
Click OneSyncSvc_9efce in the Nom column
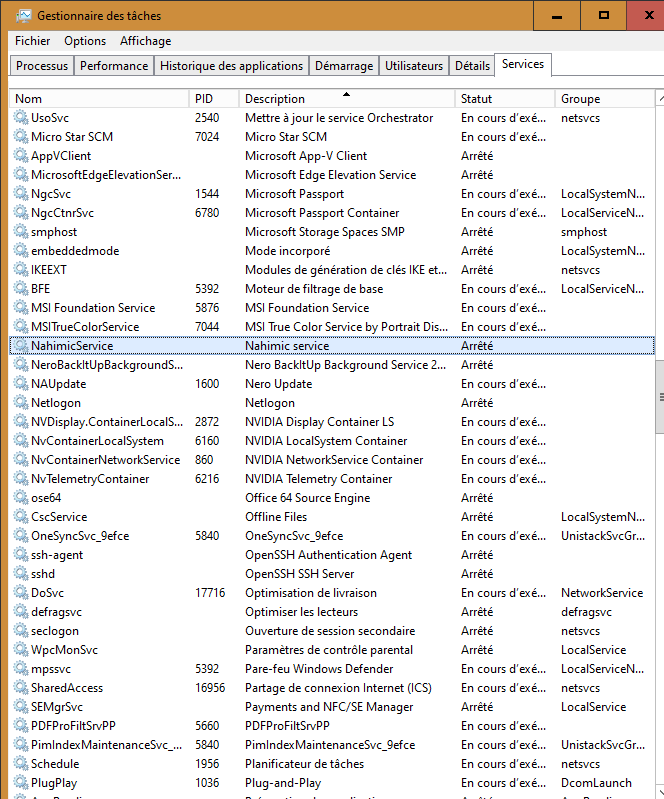tap(80, 536)
